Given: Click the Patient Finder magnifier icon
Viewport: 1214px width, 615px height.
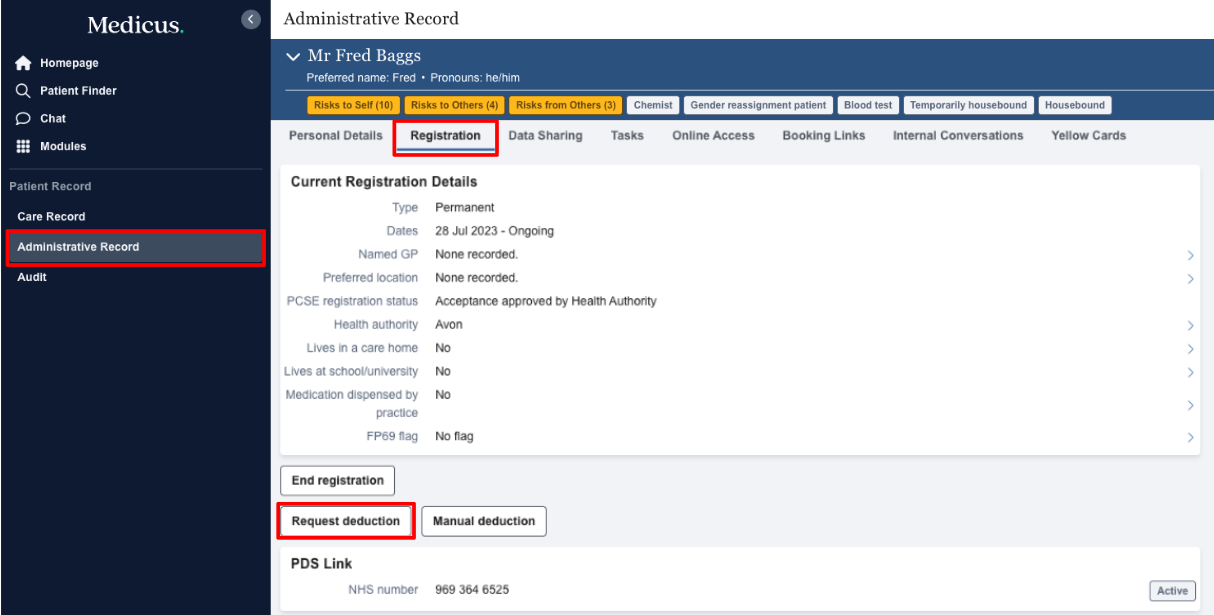Looking at the screenshot, I should coord(24,91).
